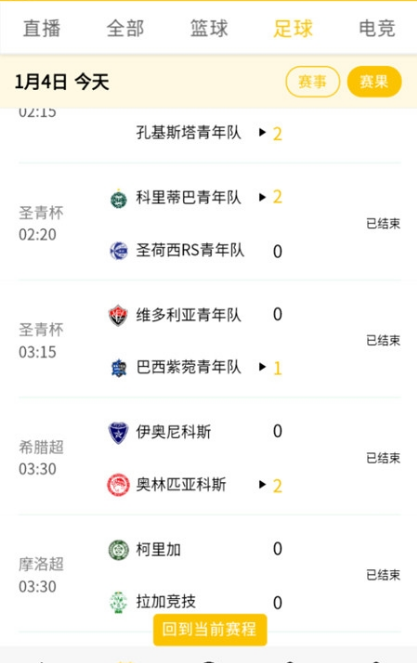
Task: Click 已结束 status of 希腊超 match
Action: [383, 458]
